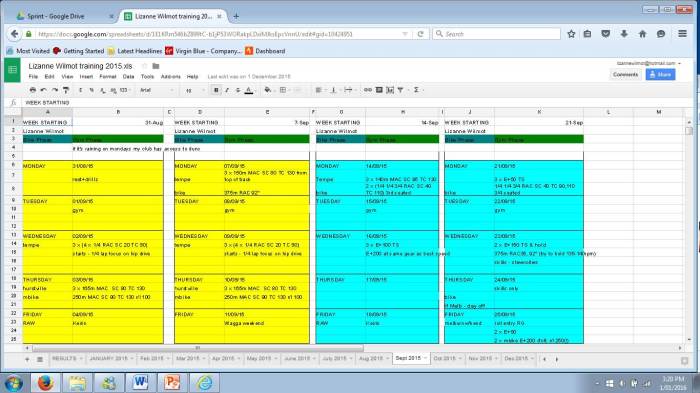Click the Comments button

coord(625,75)
